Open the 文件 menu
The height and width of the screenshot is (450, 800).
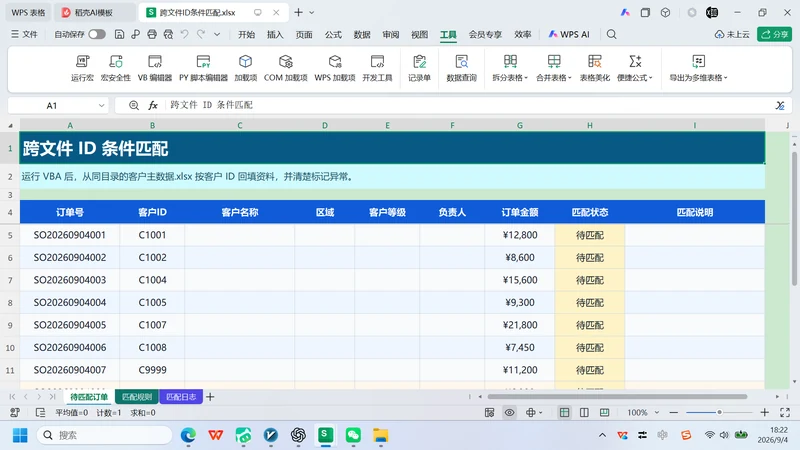click(24, 34)
